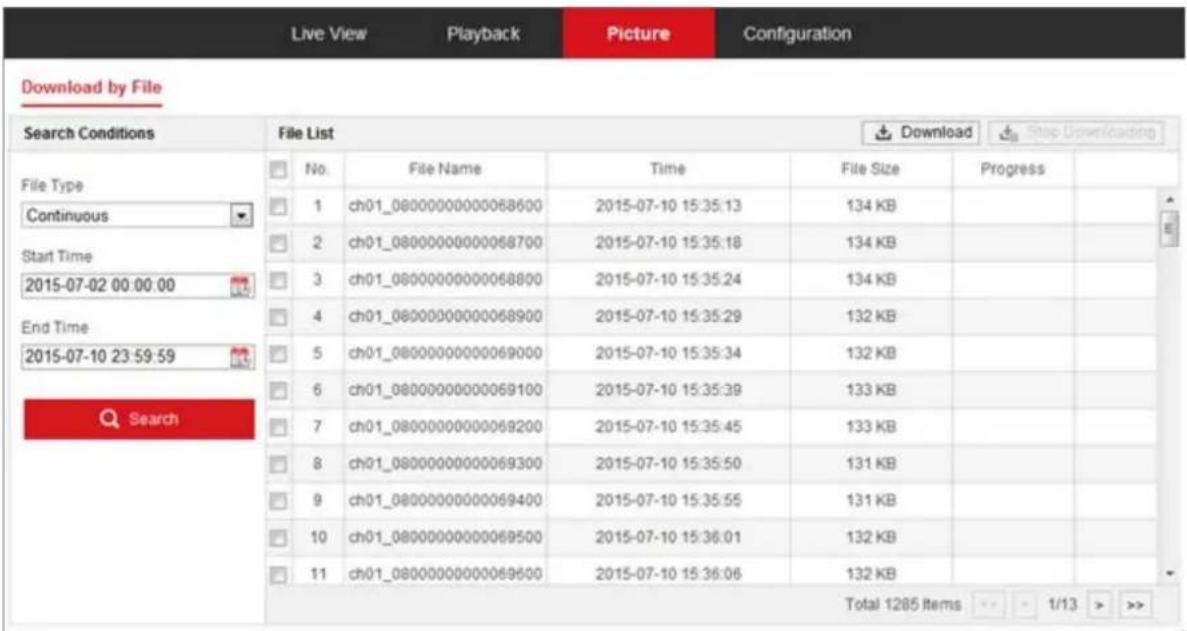The height and width of the screenshot is (631, 1187).
Task: Click the File Size column header
Action: [871, 169]
